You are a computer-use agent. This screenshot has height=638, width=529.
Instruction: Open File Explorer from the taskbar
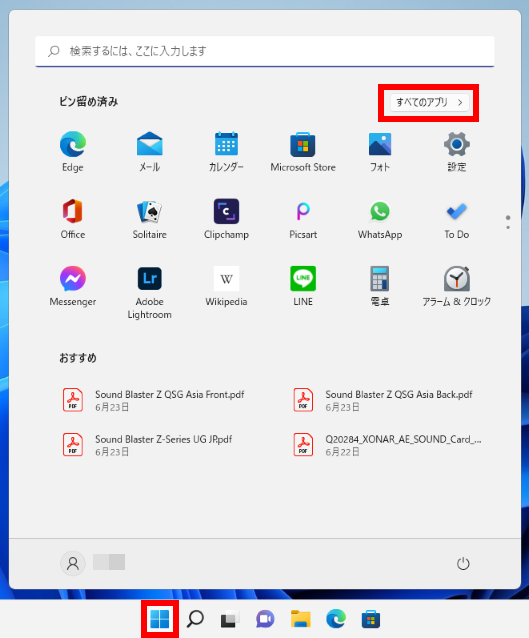point(300,619)
